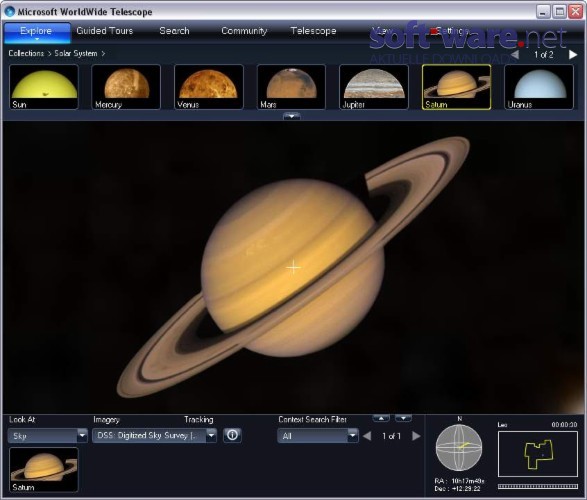Open the Search tab

[x=174, y=31]
